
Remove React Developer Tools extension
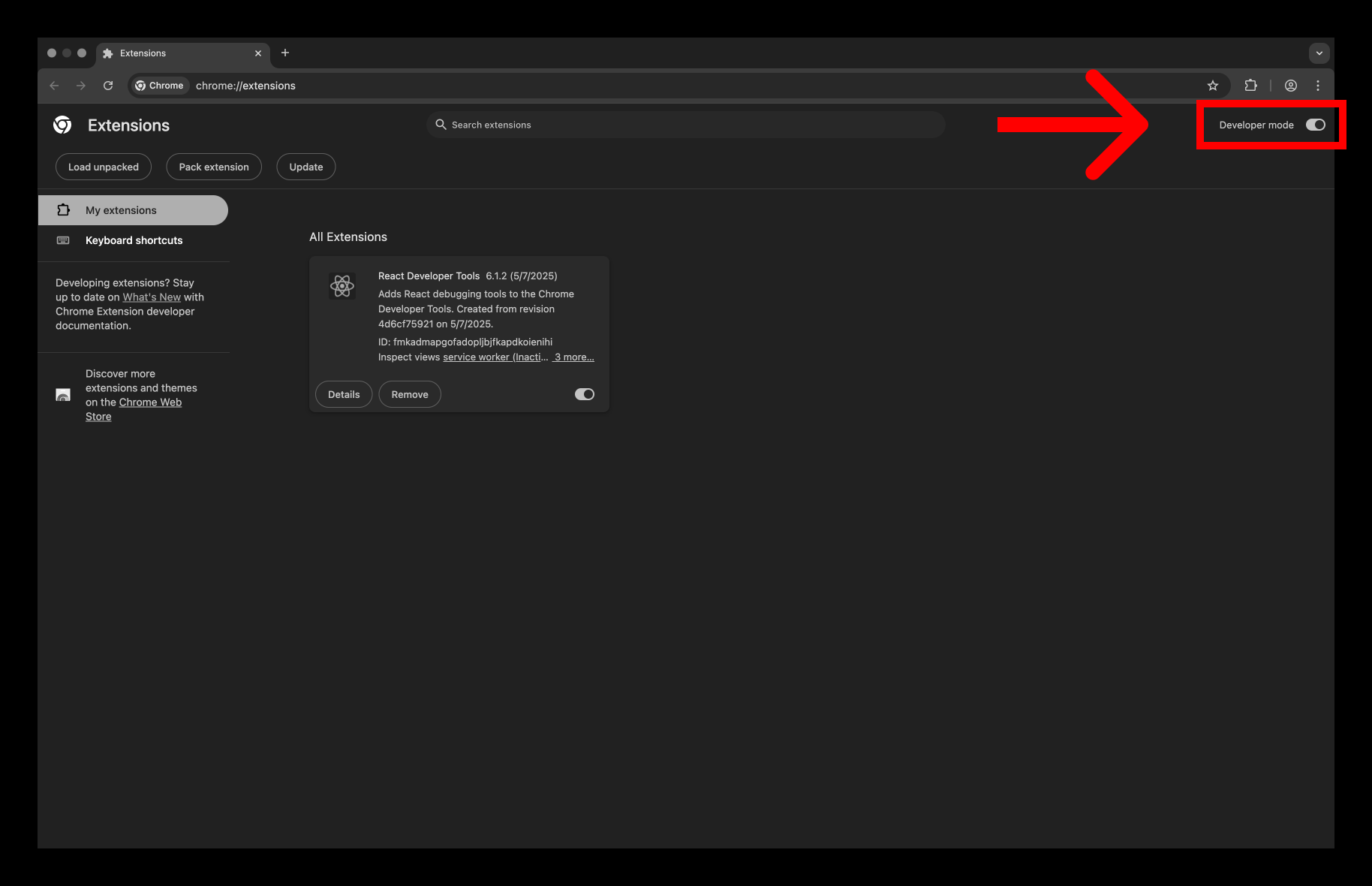[x=410, y=394]
